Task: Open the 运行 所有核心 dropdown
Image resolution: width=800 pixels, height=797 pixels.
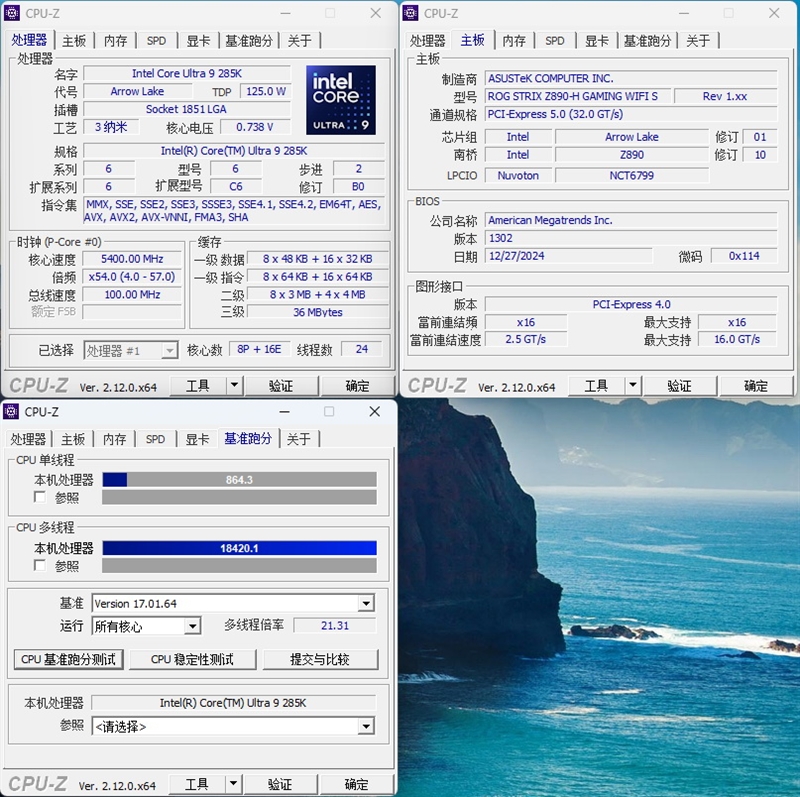Action: [x=192, y=626]
